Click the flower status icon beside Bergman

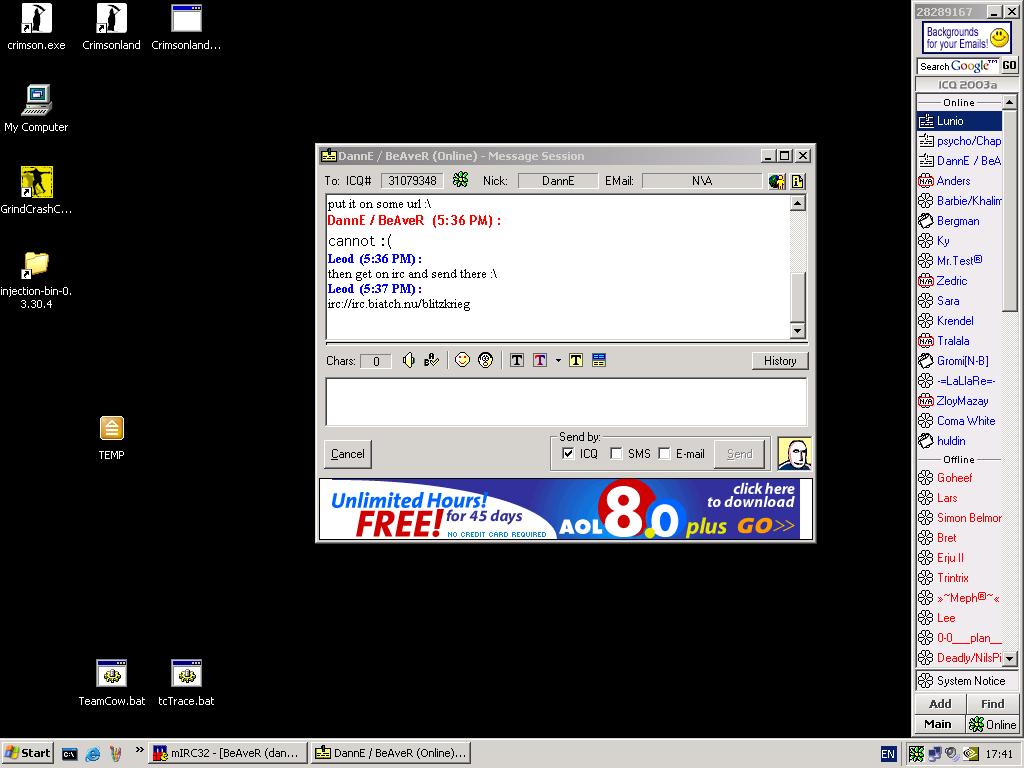point(926,221)
